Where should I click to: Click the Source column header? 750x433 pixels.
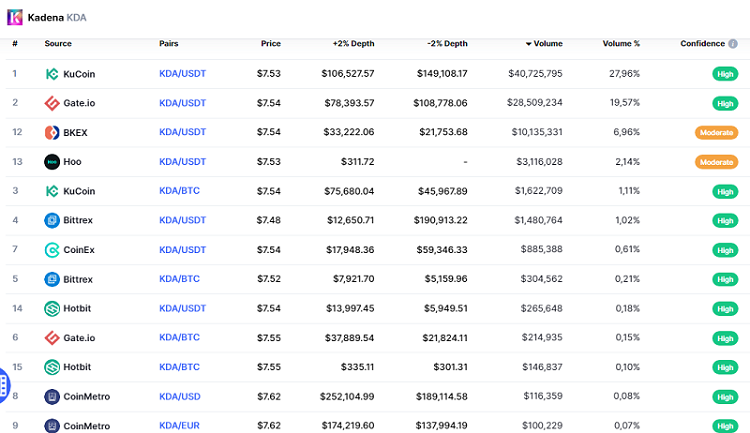[58, 44]
